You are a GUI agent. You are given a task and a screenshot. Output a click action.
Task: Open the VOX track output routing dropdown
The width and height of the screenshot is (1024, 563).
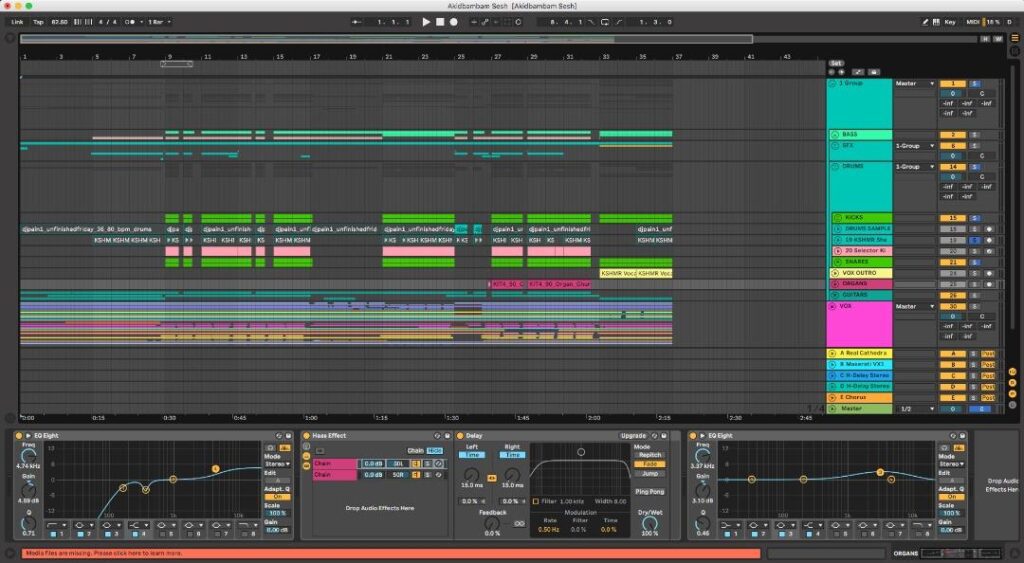(x=914, y=307)
